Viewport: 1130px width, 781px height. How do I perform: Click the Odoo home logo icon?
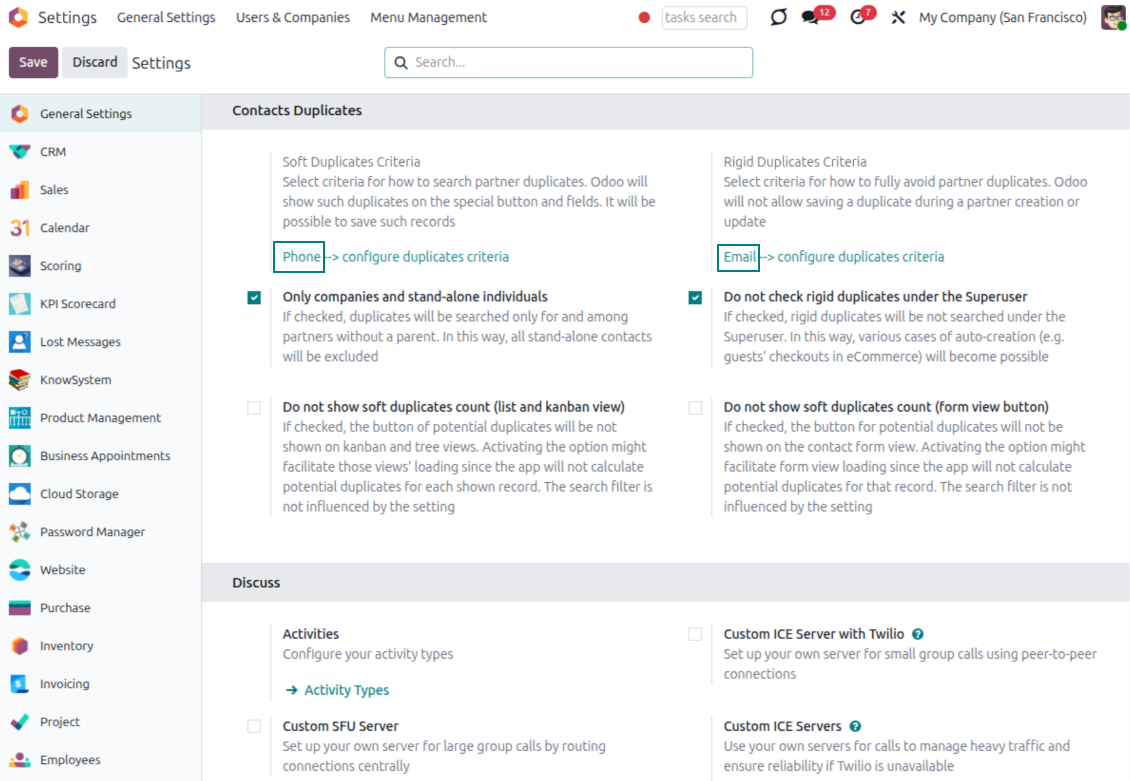point(18,18)
